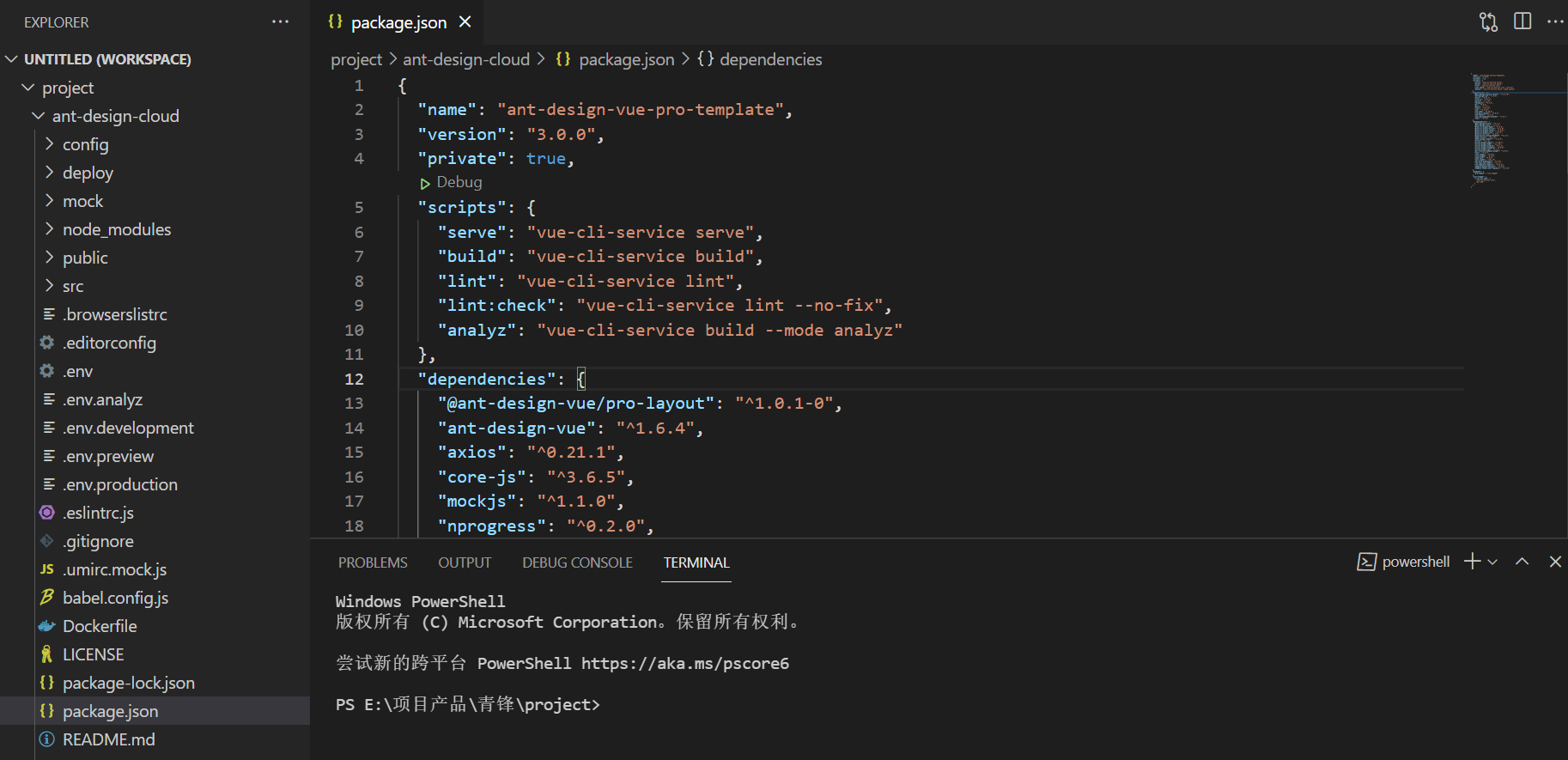Click the powershell terminal icon
The width and height of the screenshot is (1568, 760).
click(x=1366, y=562)
